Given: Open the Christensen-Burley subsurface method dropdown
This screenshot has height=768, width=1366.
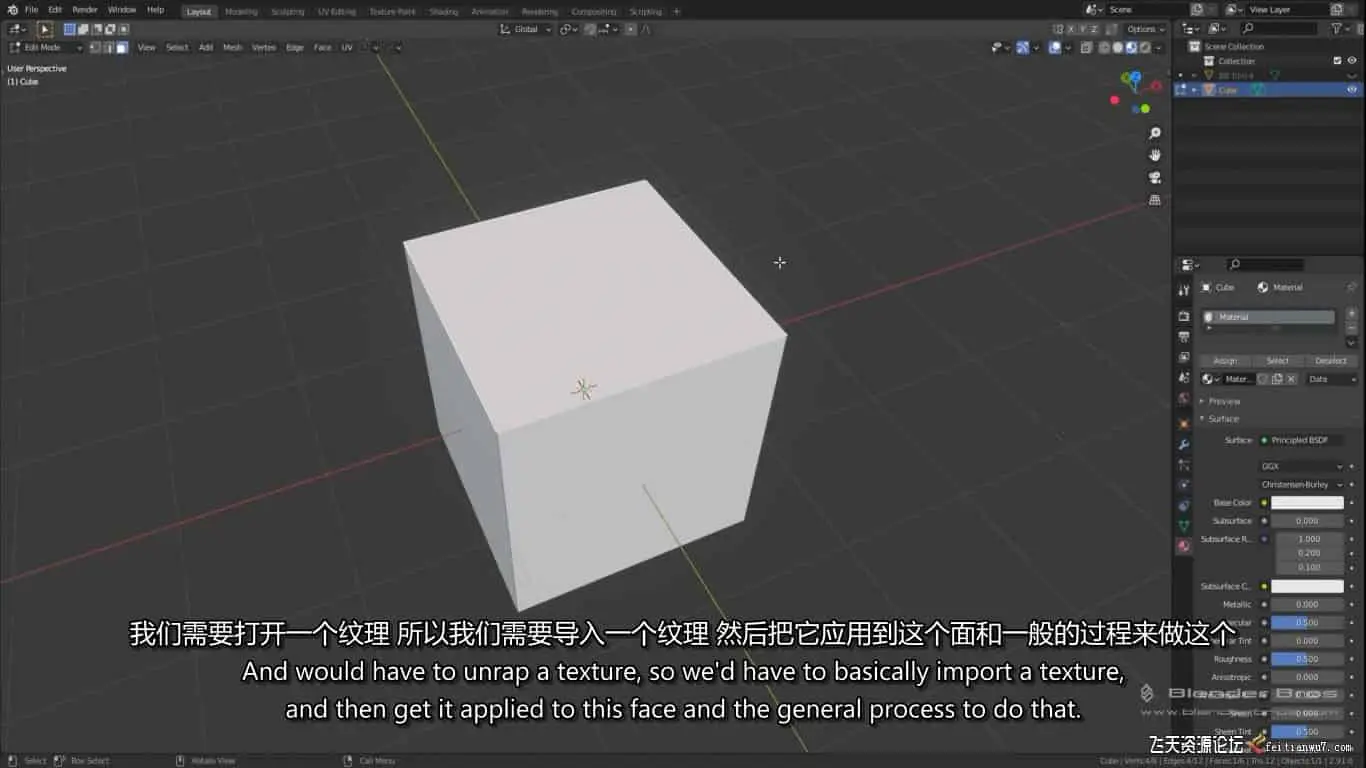Looking at the screenshot, I should [x=1302, y=484].
